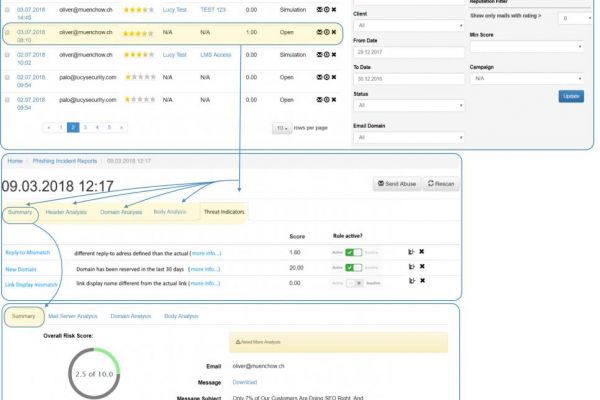Open the Mail Server Analysis tab
This screenshot has width=600, height=400.
coord(73,317)
